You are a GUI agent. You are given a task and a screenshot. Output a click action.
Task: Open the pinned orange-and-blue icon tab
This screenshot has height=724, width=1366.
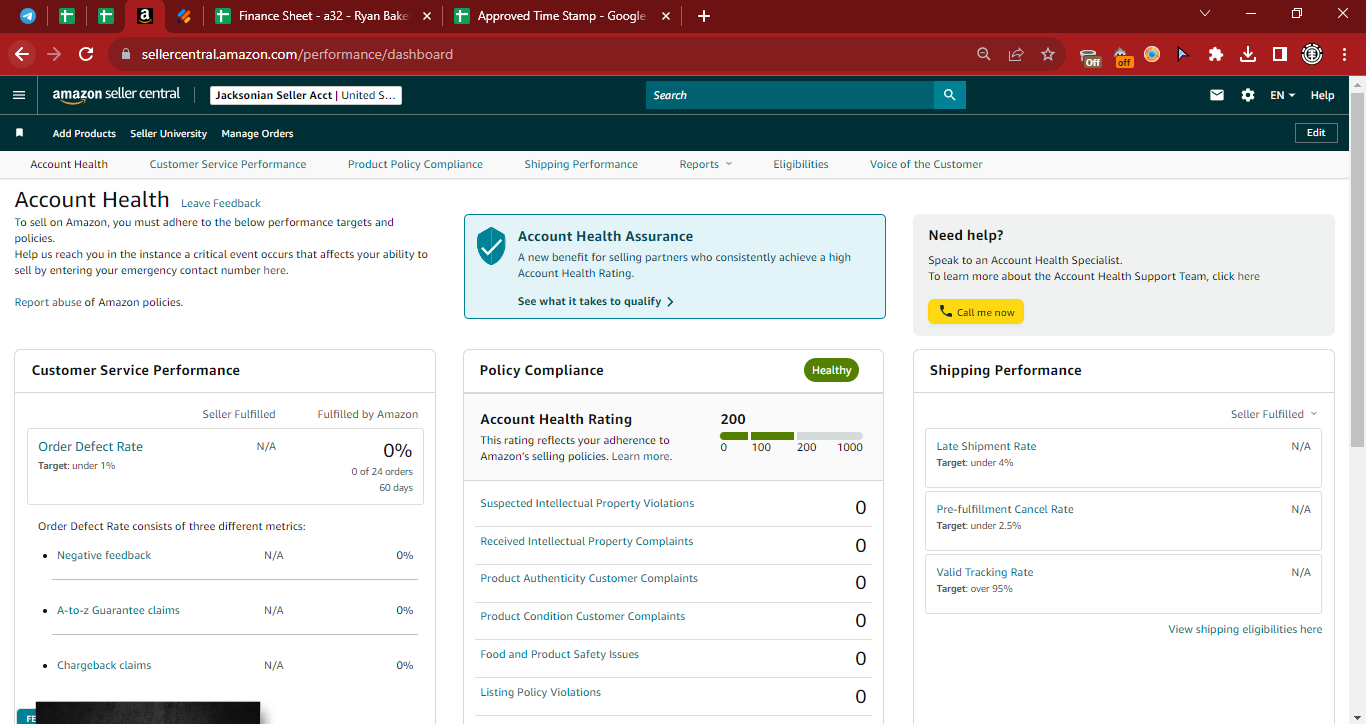183,16
